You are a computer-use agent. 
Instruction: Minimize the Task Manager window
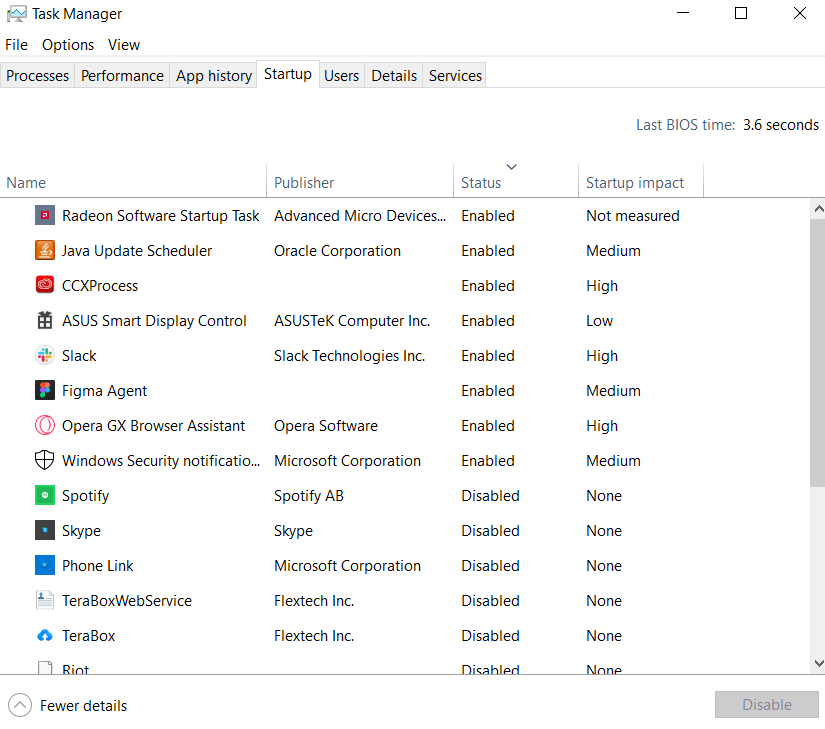click(683, 13)
